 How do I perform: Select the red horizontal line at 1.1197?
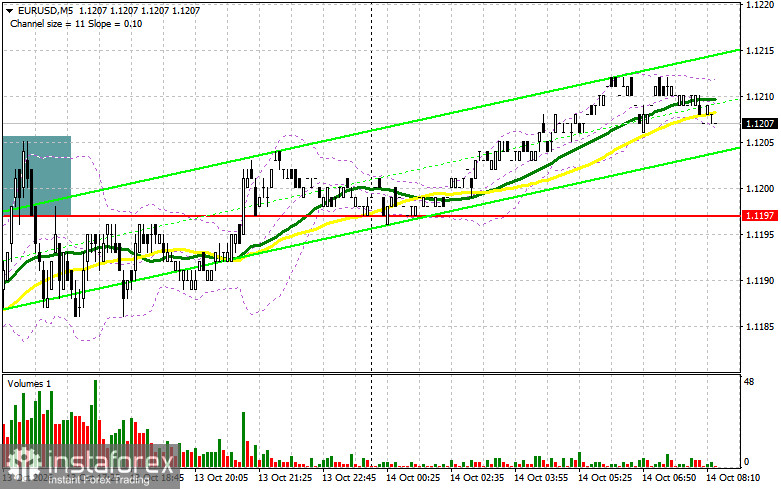click(x=371, y=216)
